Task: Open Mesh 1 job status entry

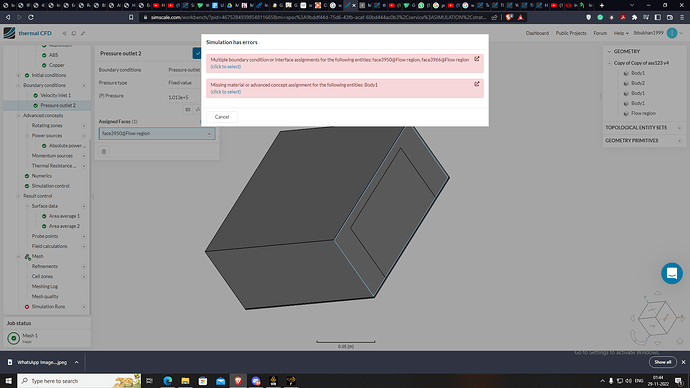Action: 47,338
